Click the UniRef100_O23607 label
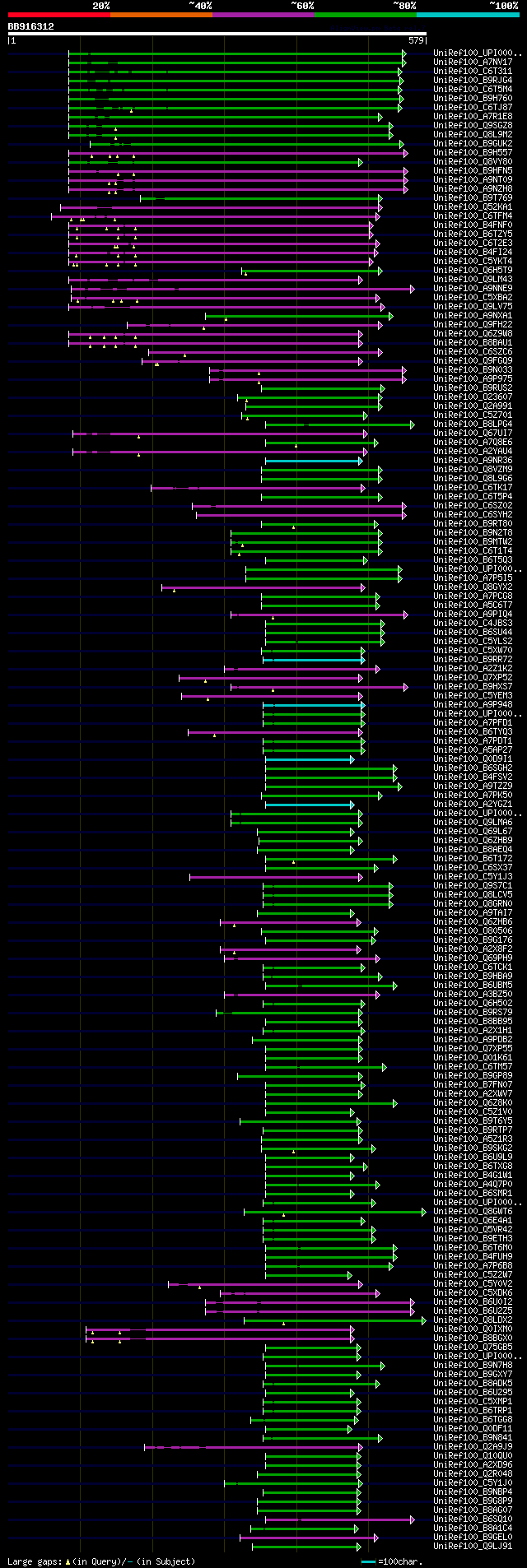 [x=473, y=397]
